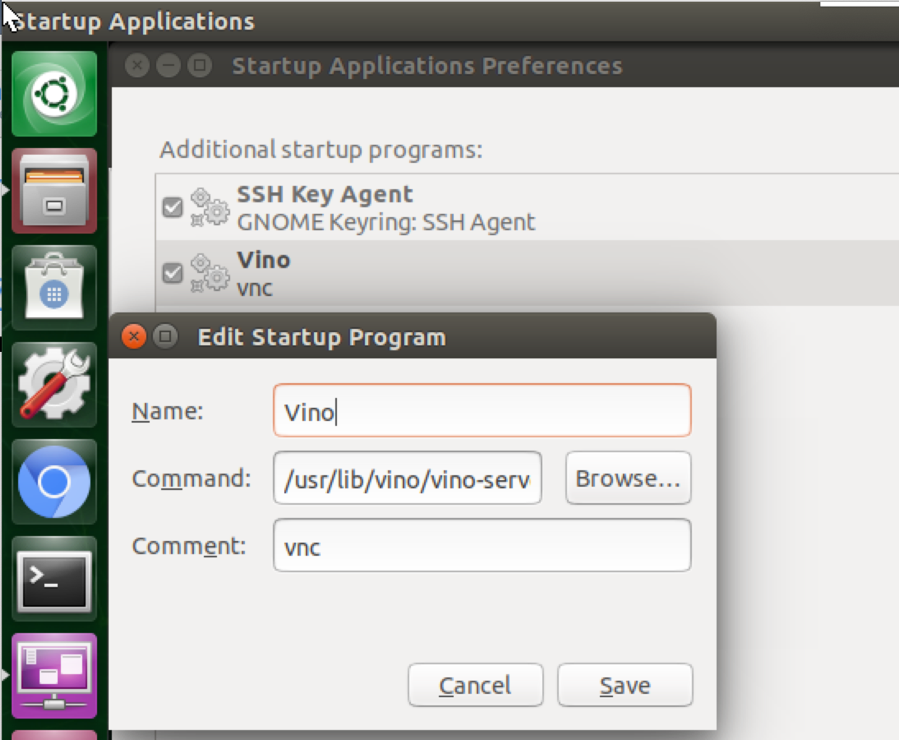This screenshot has height=740, width=899.
Task: Maximize the Startup Applications Preferences window
Action: [200, 65]
